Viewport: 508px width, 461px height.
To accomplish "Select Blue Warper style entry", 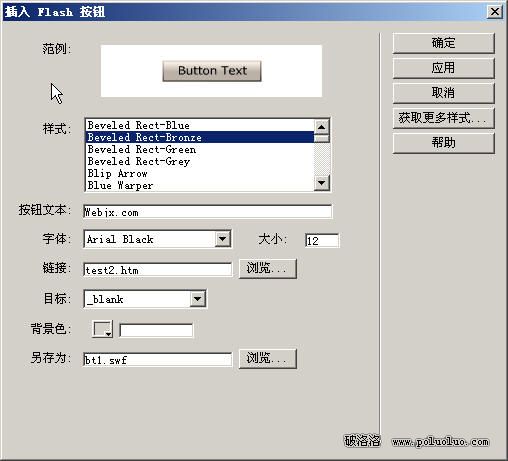I will point(200,185).
